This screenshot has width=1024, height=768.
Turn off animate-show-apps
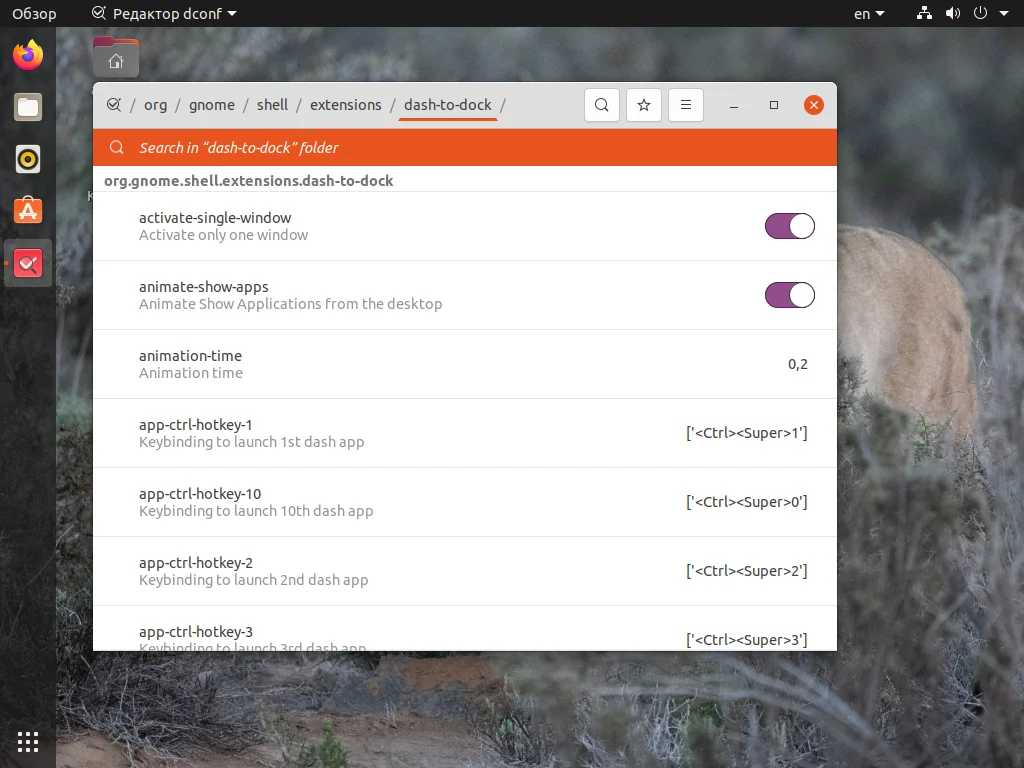click(x=790, y=295)
